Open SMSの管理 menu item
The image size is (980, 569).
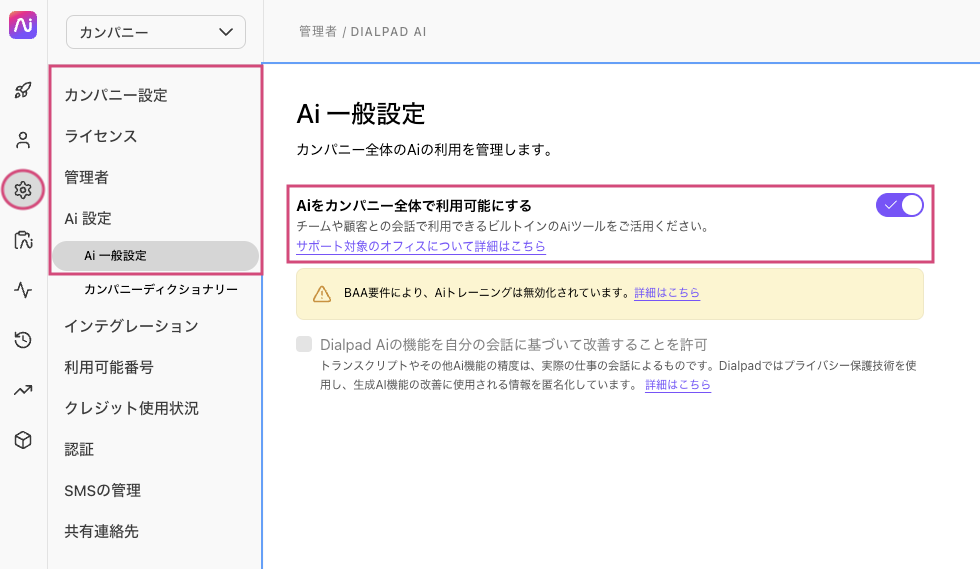coord(102,491)
